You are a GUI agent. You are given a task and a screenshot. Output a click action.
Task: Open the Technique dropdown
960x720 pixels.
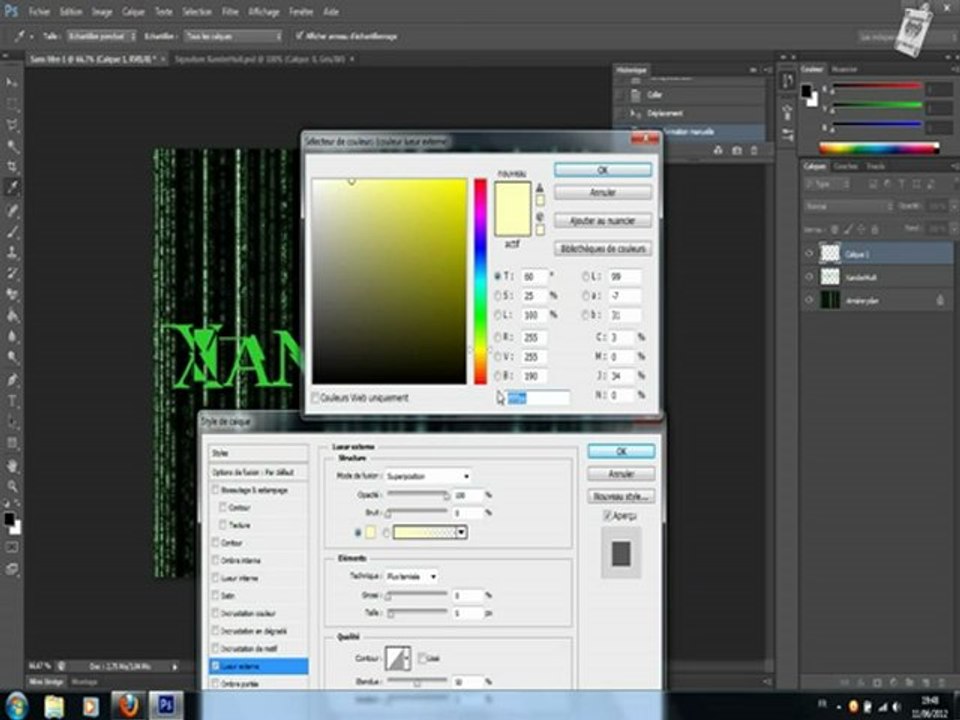tap(411, 576)
